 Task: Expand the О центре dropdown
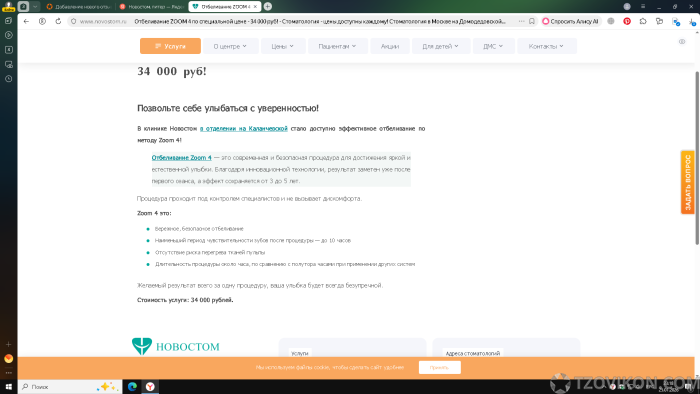pos(230,46)
